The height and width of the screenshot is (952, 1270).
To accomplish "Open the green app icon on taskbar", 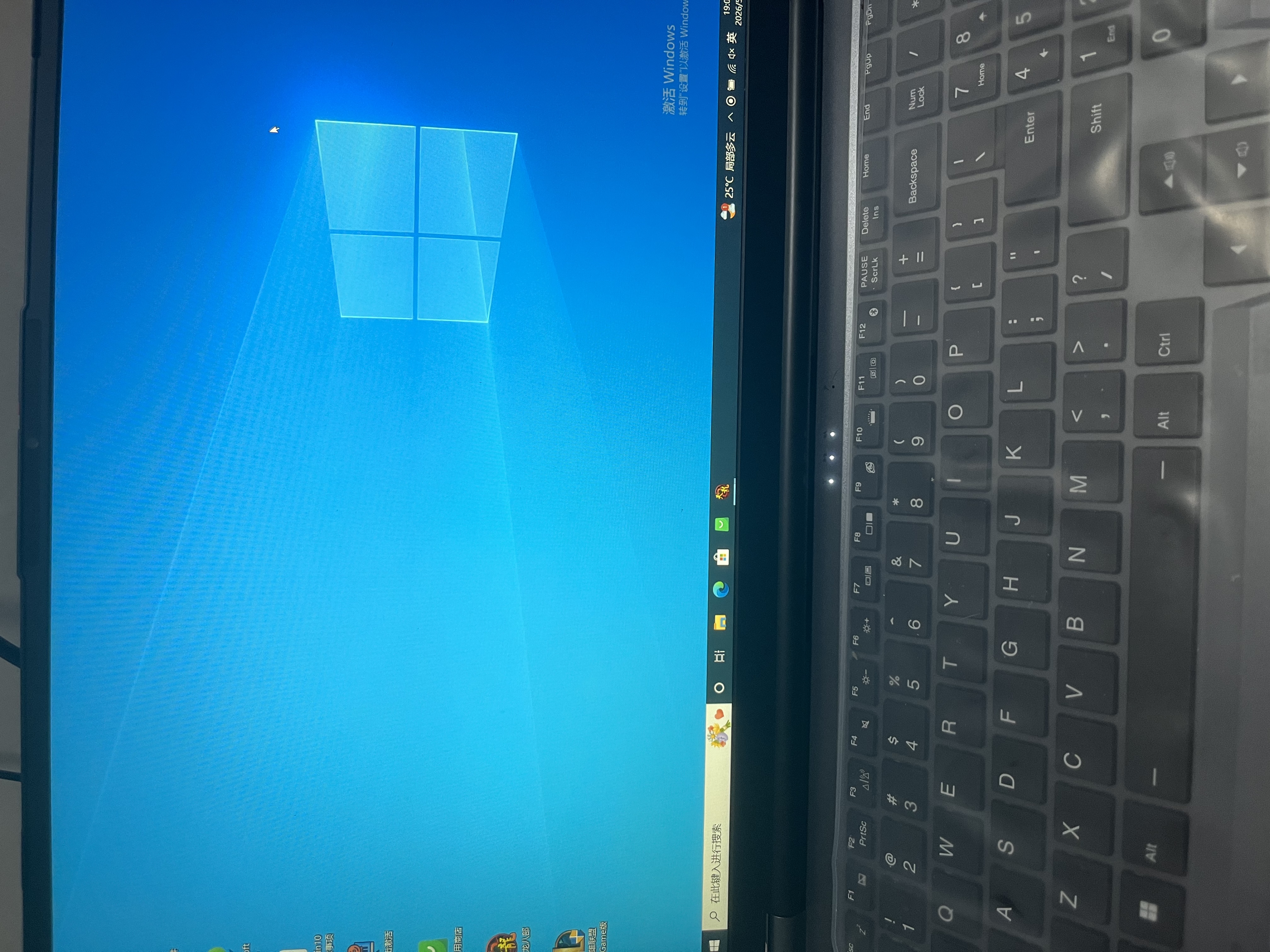I will coord(722,524).
